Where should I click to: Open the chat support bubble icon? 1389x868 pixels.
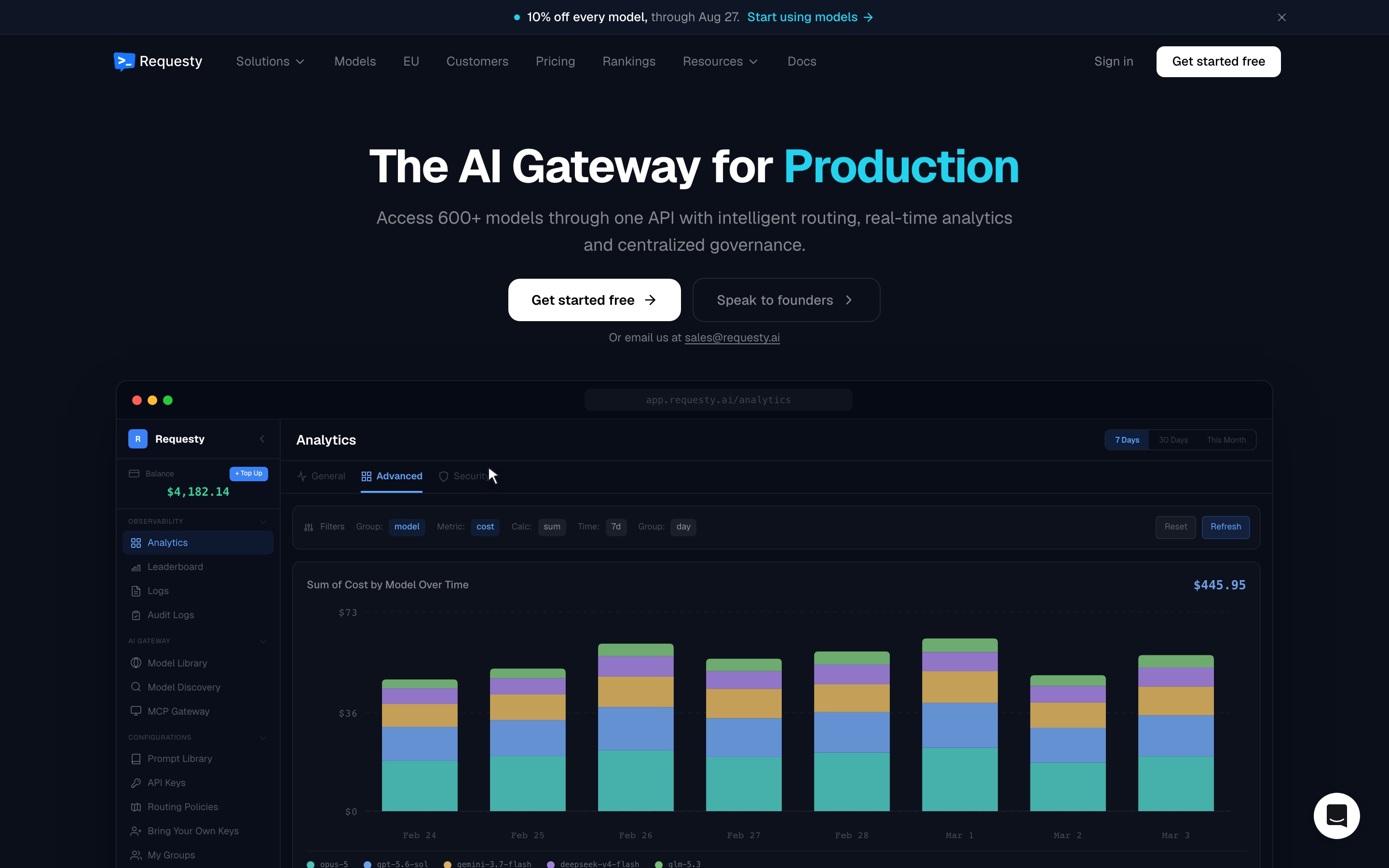(x=1336, y=815)
